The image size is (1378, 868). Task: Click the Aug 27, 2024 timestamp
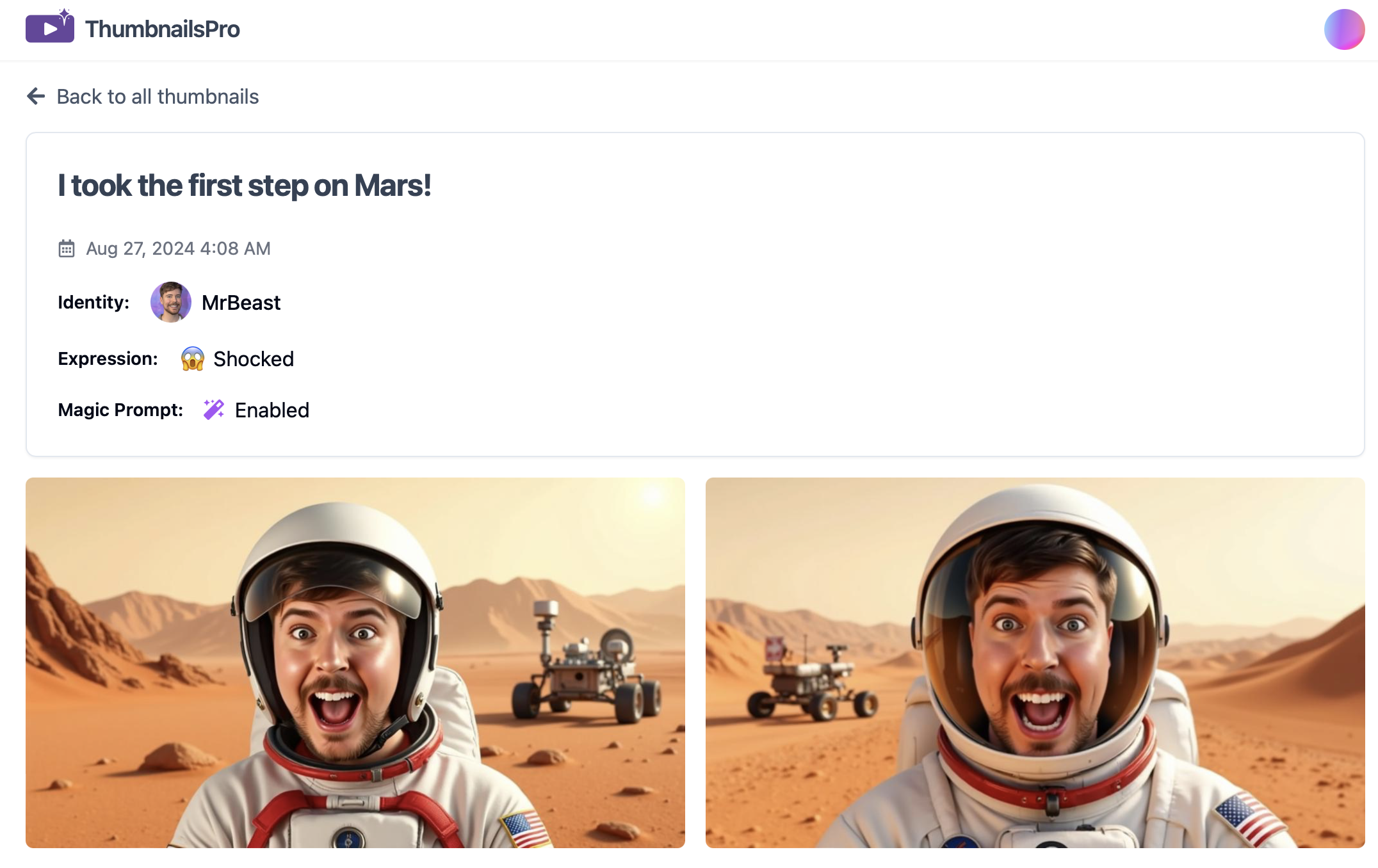click(x=179, y=248)
